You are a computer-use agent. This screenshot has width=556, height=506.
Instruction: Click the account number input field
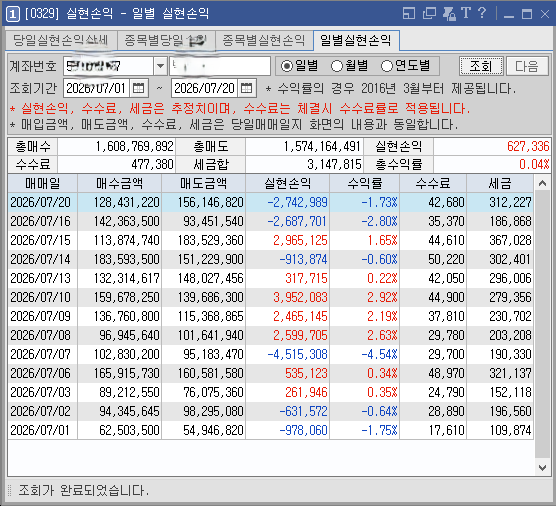(x=109, y=66)
